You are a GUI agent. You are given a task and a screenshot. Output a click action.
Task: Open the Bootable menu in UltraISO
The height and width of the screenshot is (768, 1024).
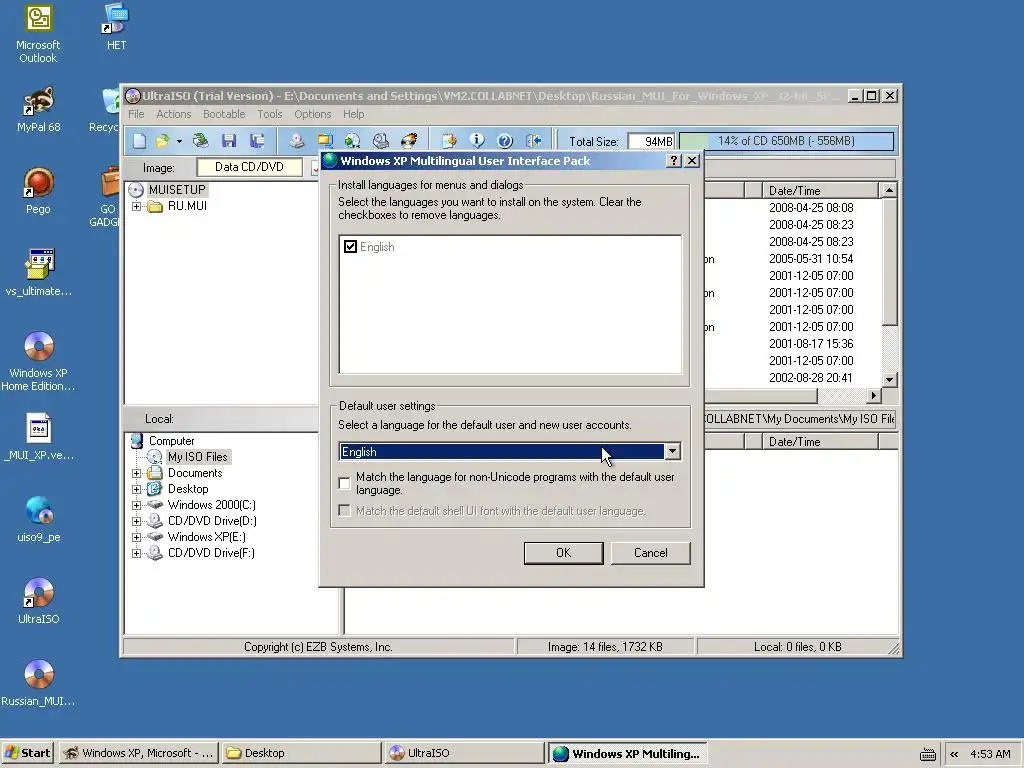point(224,114)
